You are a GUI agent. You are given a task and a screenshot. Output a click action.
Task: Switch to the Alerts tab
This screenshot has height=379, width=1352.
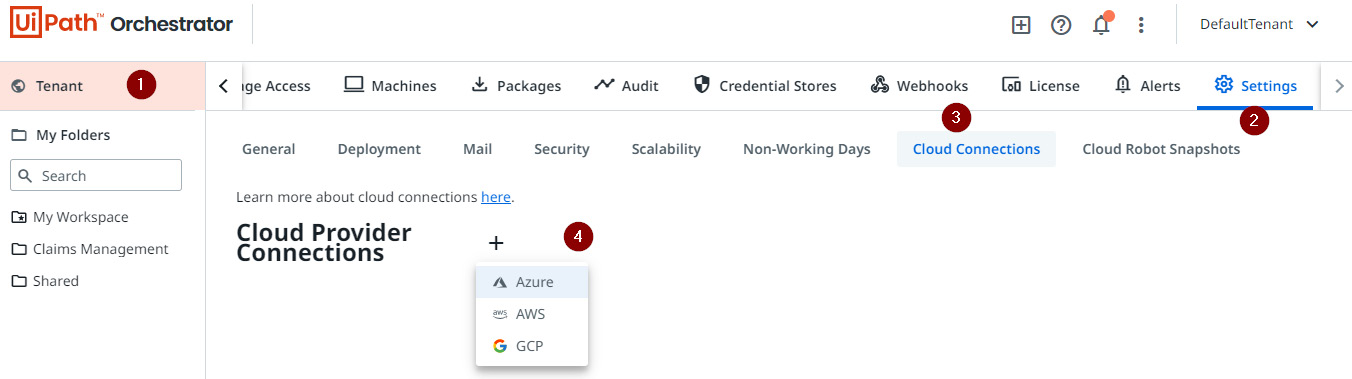click(1147, 86)
